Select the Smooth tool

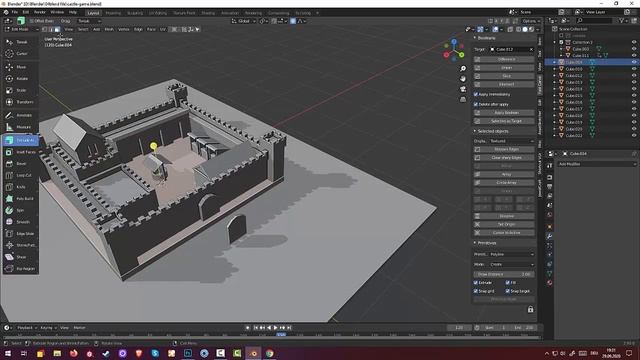click(20, 222)
